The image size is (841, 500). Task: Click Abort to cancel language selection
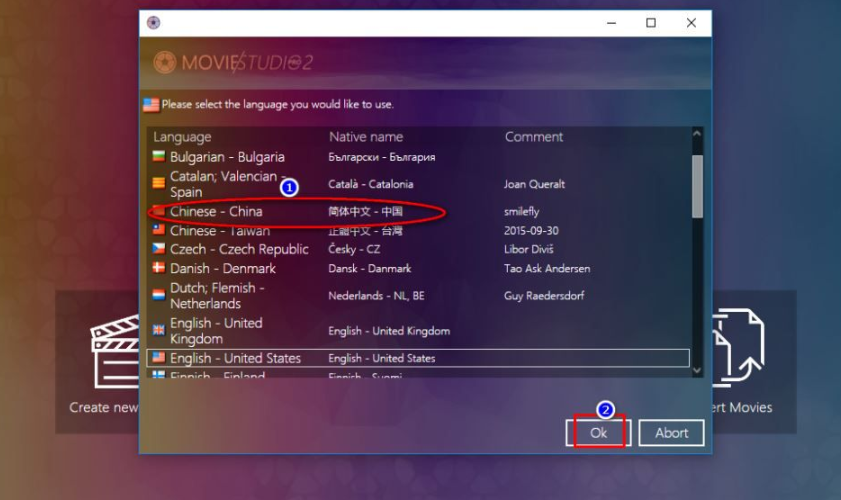point(672,433)
